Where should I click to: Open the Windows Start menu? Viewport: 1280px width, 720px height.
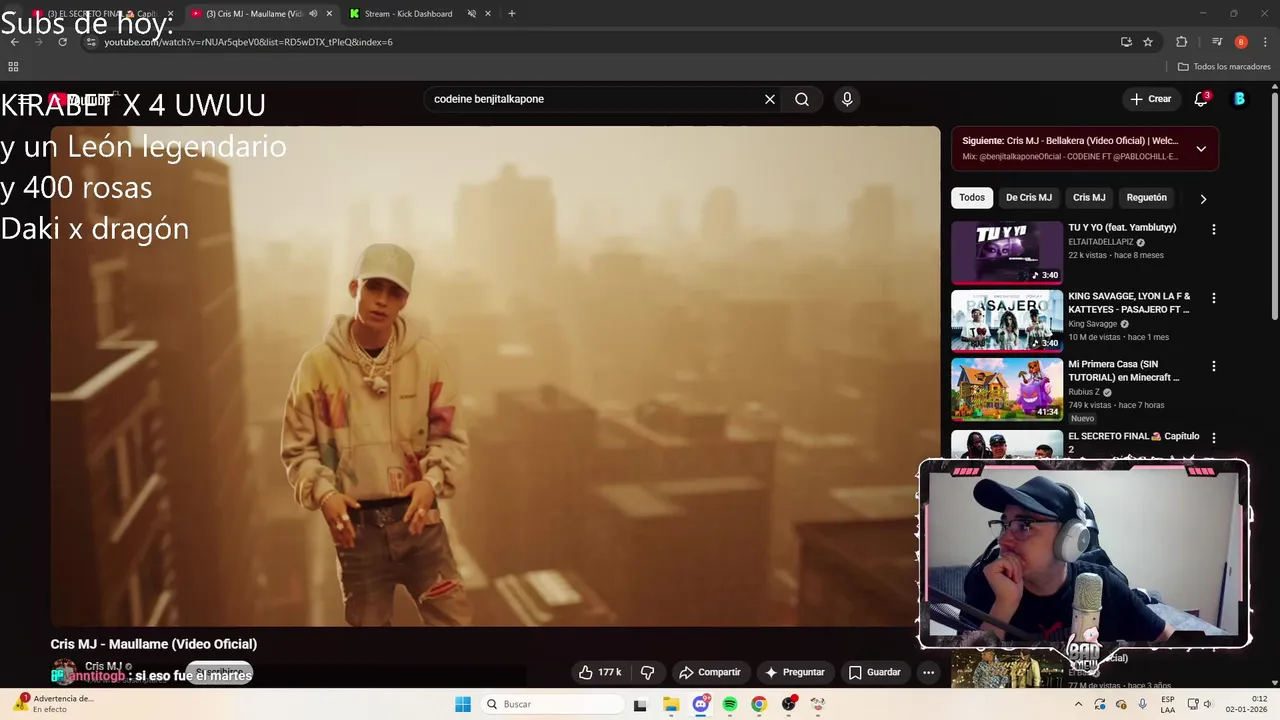pyautogui.click(x=463, y=704)
